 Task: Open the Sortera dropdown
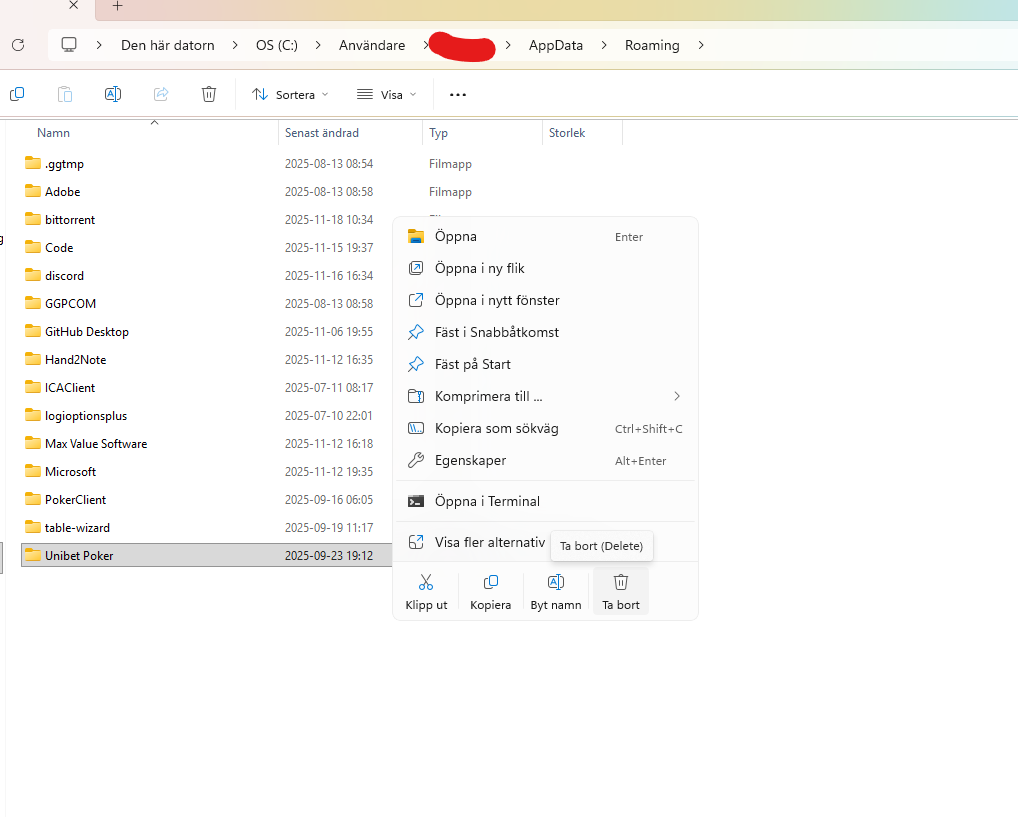289,94
